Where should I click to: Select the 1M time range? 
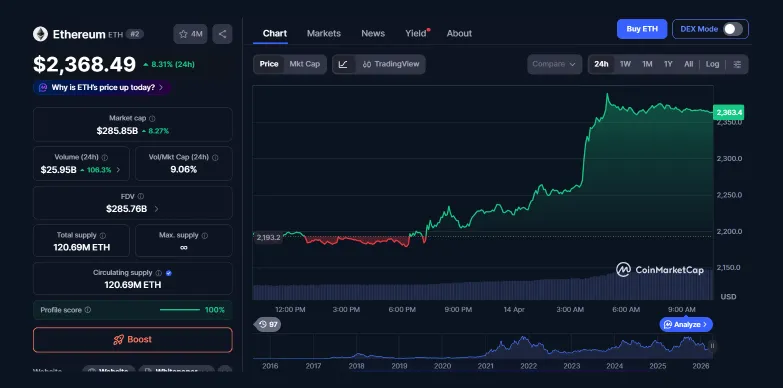pyautogui.click(x=647, y=64)
